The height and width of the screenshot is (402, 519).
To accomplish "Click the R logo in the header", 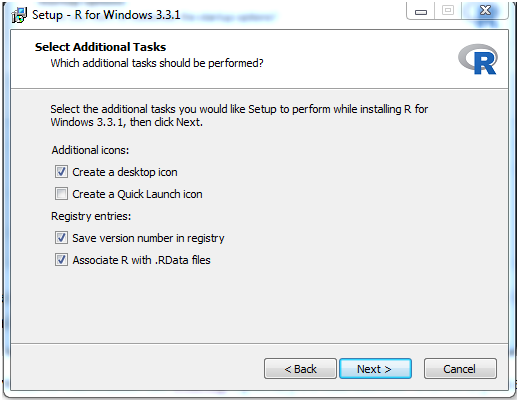I will (x=478, y=59).
